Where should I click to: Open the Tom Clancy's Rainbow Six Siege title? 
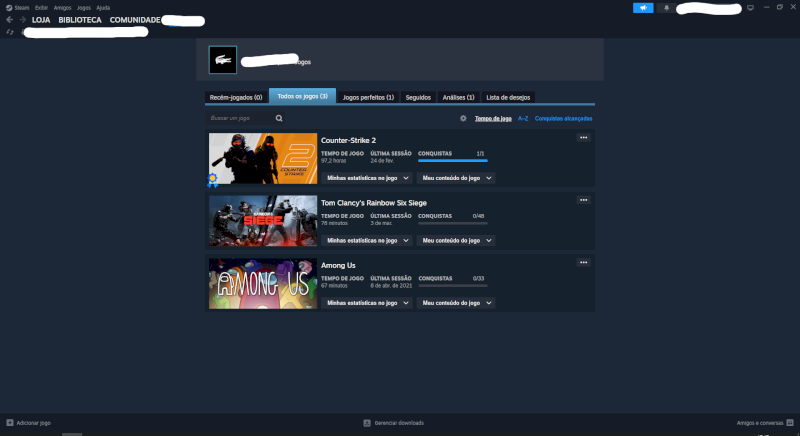[x=374, y=203]
